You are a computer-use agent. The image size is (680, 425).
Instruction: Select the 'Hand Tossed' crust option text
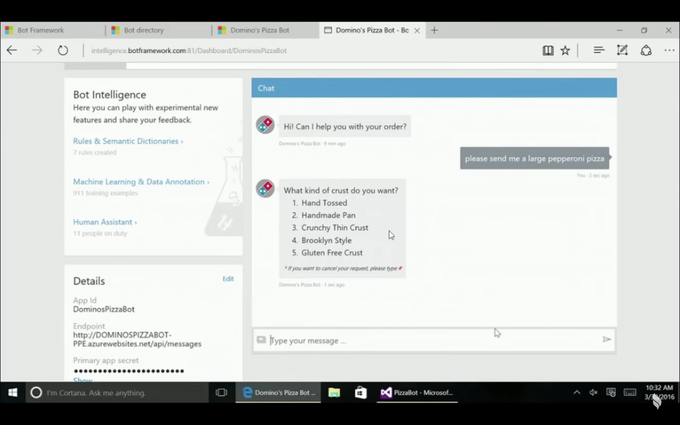(x=324, y=203)
